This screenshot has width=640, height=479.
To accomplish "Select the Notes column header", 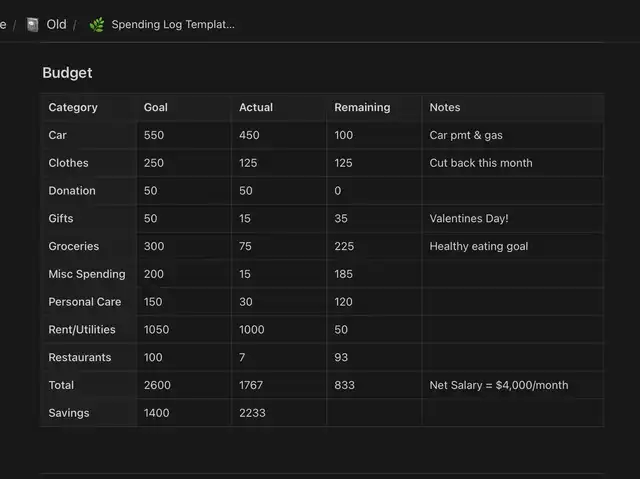I will 445,107.
